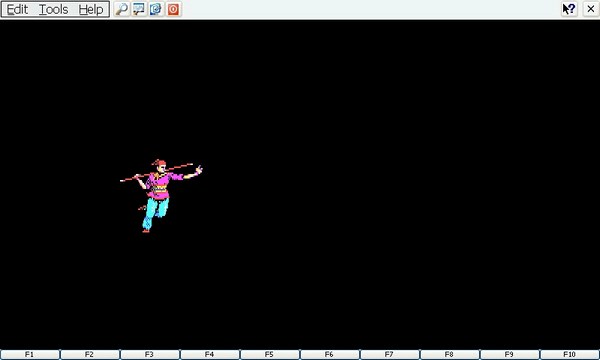600x360 pixels.
Task: Click the F9 function key button
Action: tap(509, 355)
